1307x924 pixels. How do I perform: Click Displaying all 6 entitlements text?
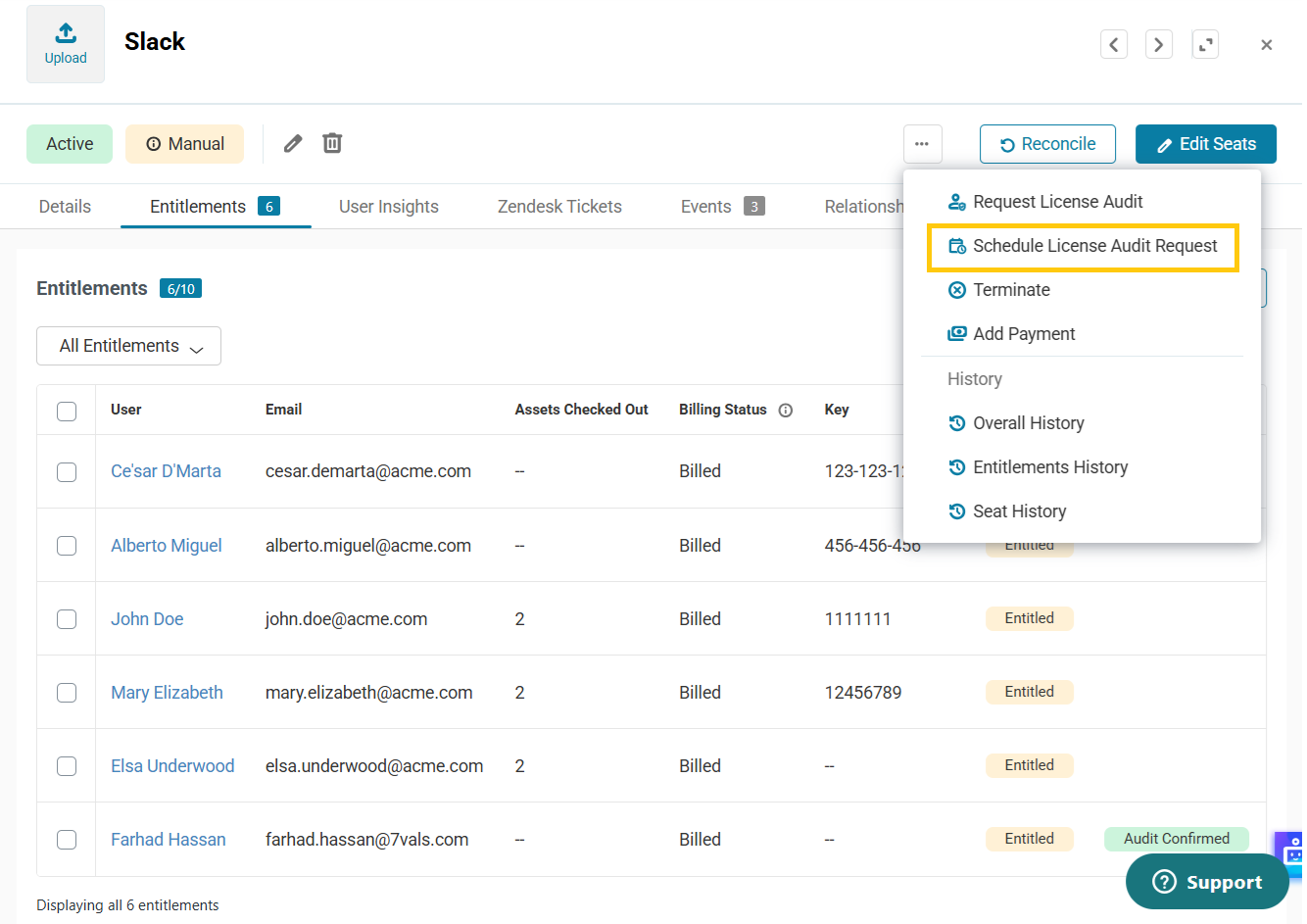127,905
